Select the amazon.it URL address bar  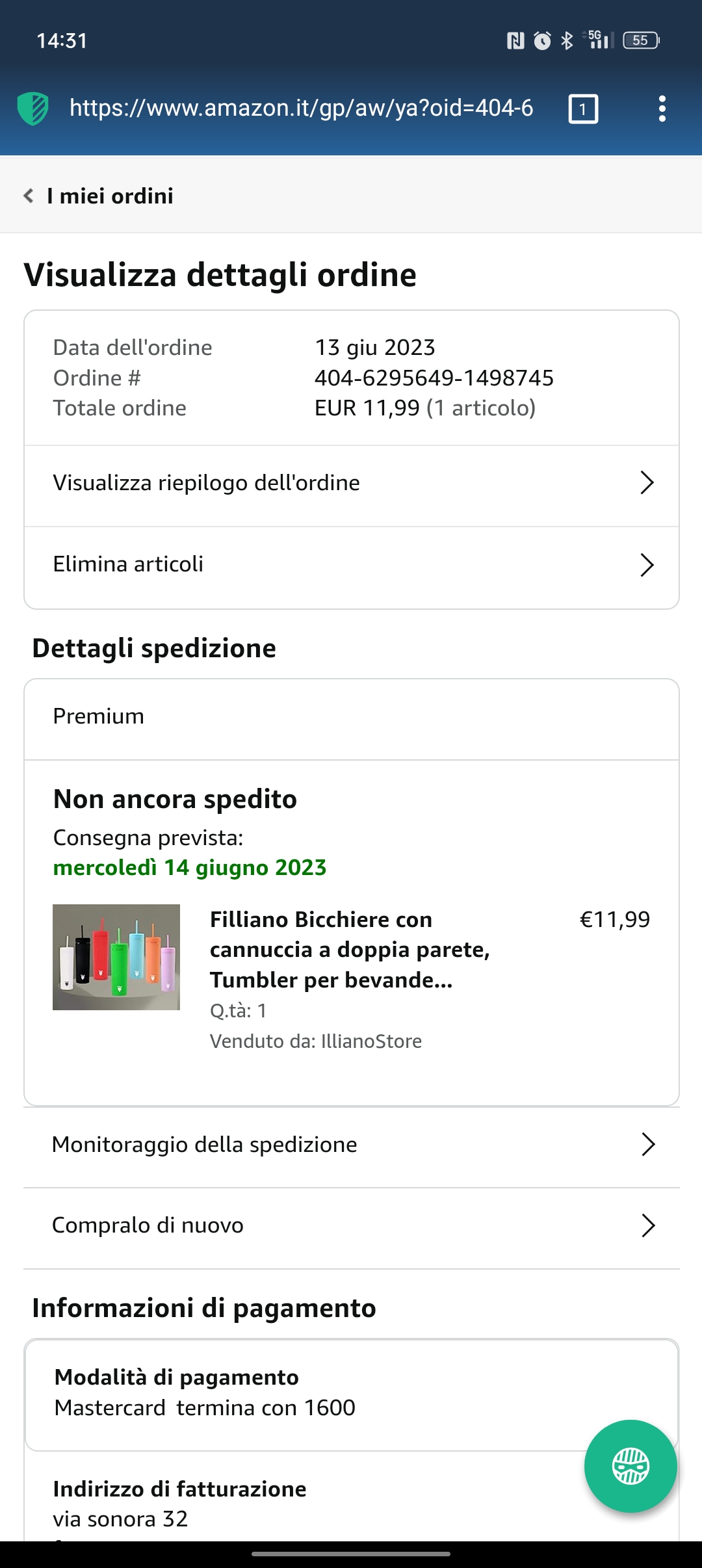[x=302, y=108]
